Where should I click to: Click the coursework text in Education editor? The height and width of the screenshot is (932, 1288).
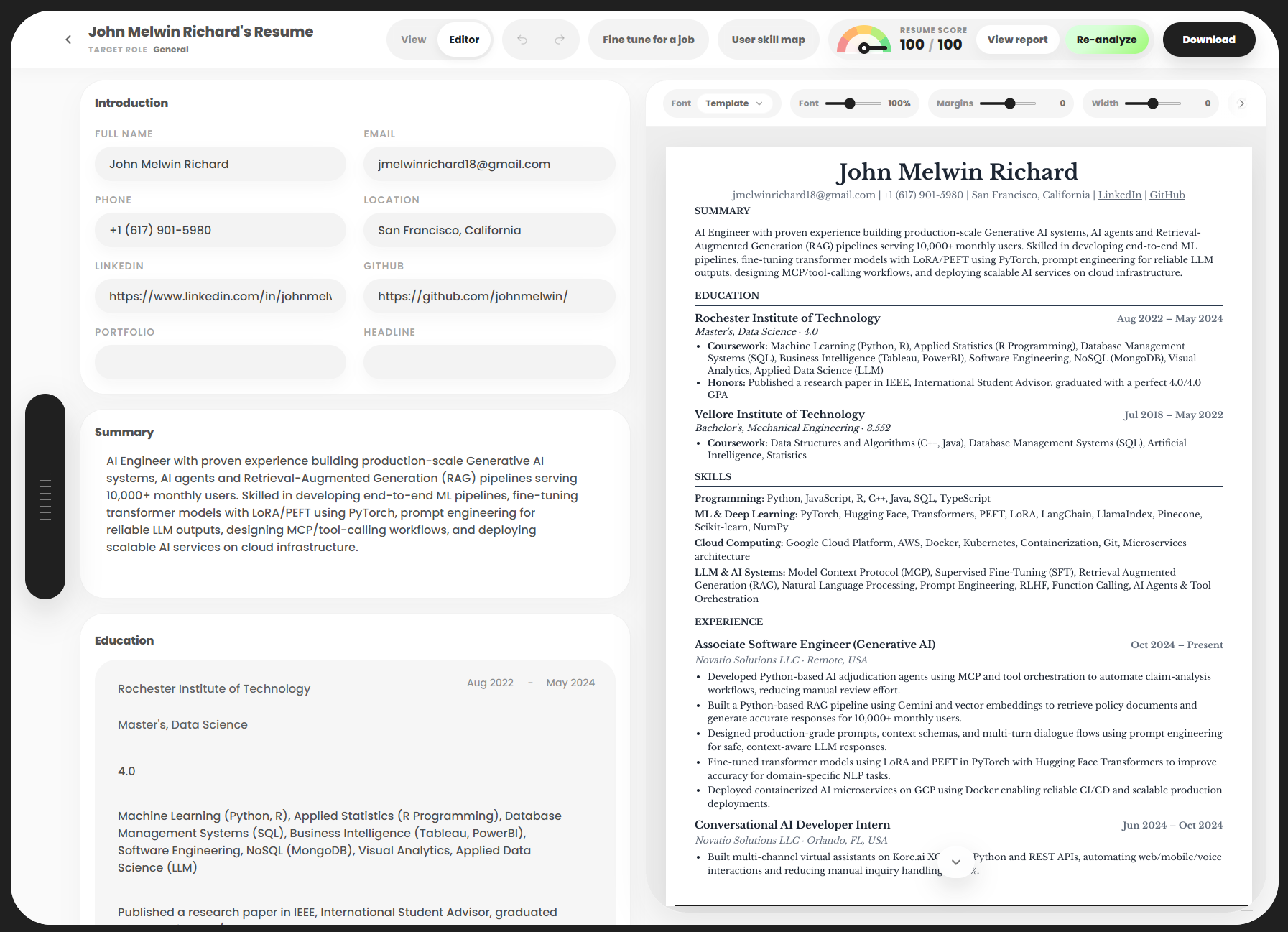[x=340, y=841]
